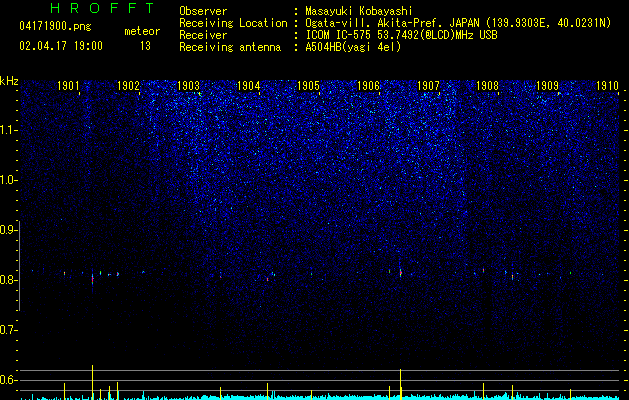The image size is (629, 400).
Task: Click the 1901 time marker
Action: (68, 86)
